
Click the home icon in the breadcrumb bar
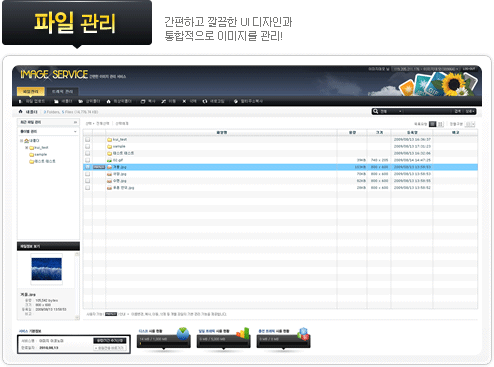(21, 112)
